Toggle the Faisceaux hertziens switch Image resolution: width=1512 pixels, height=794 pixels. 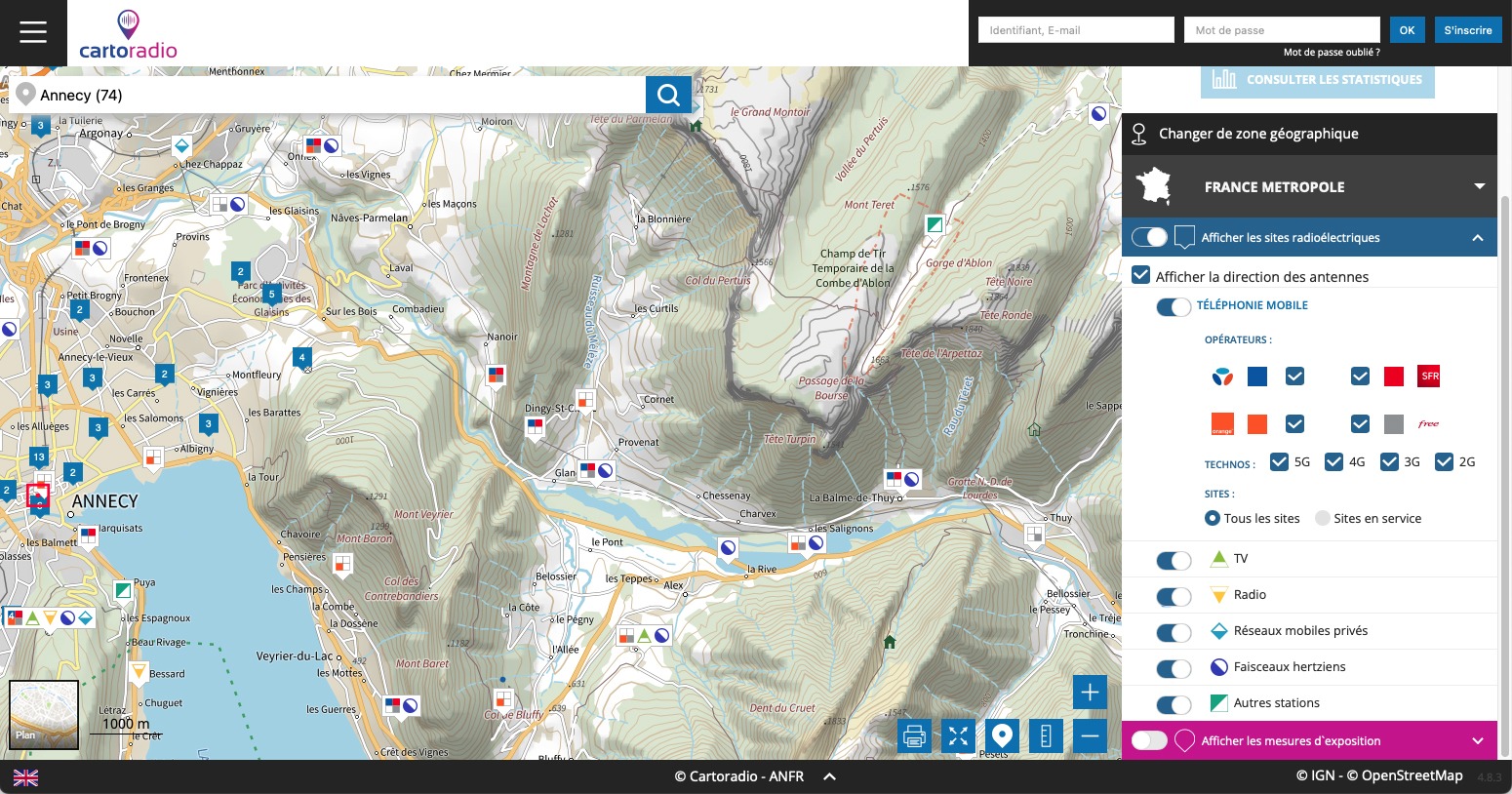1174,668
